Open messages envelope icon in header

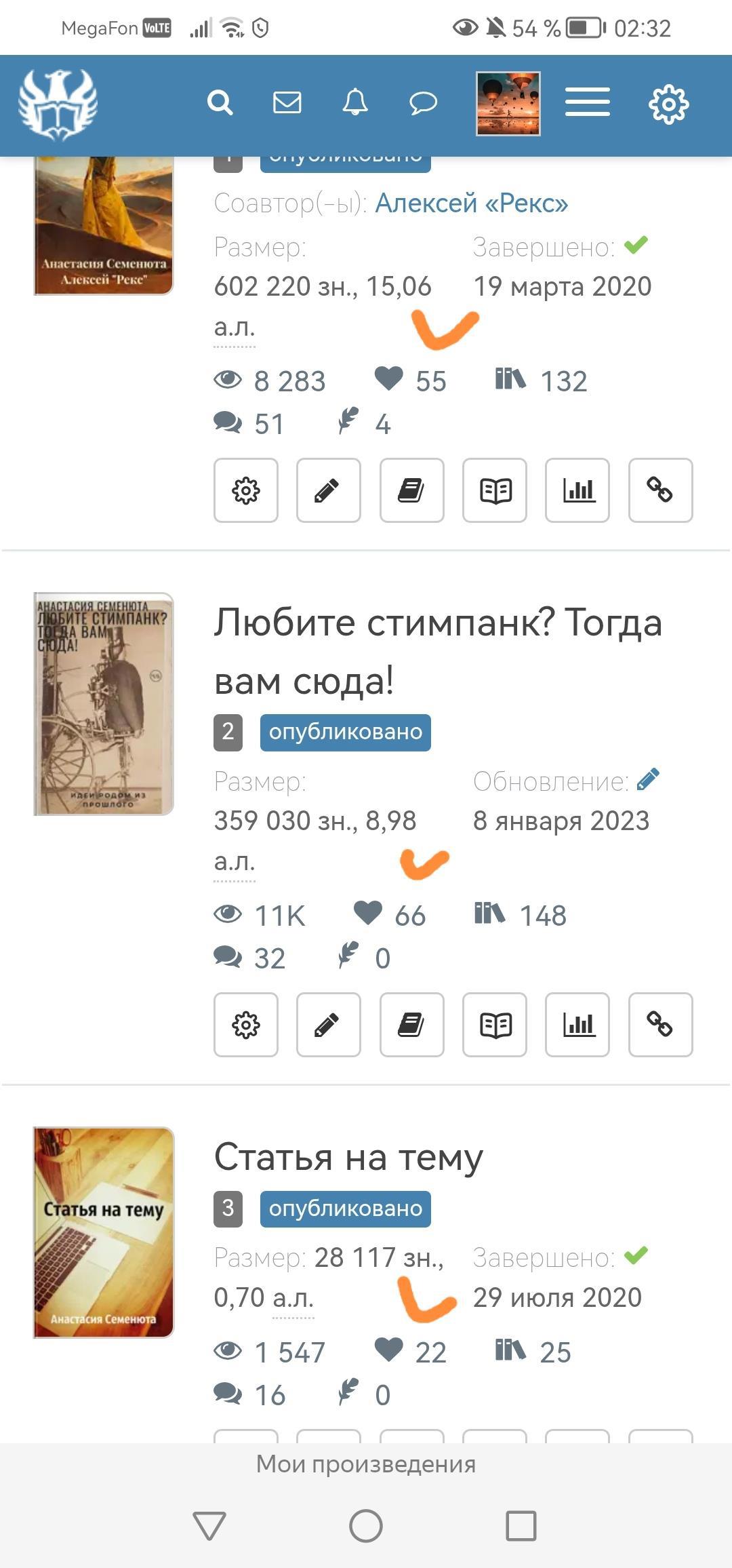coord(287,103)
